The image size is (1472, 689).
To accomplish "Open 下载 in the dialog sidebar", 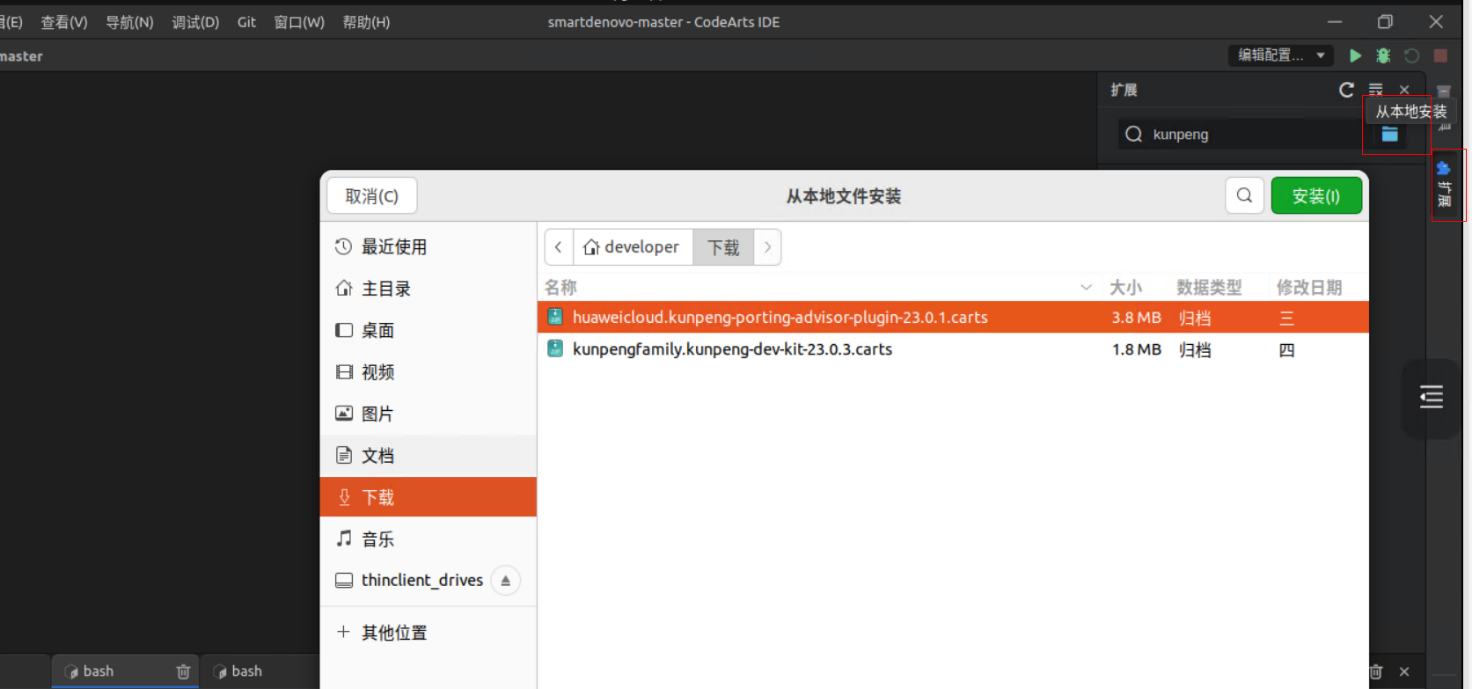I will pos(428,497).
